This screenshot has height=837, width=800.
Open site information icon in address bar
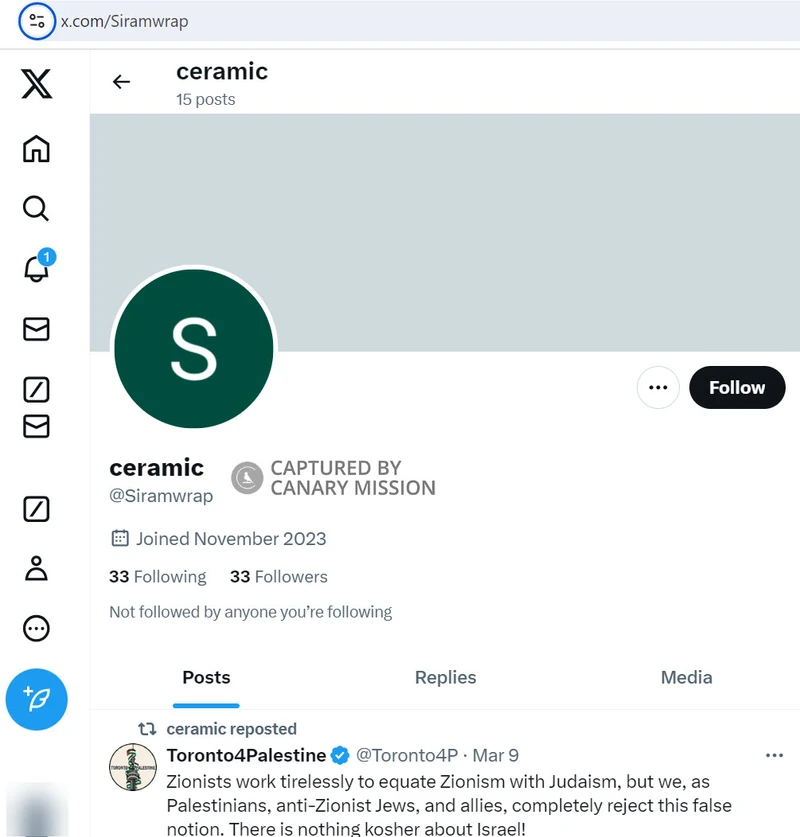(x=37, y=21)
